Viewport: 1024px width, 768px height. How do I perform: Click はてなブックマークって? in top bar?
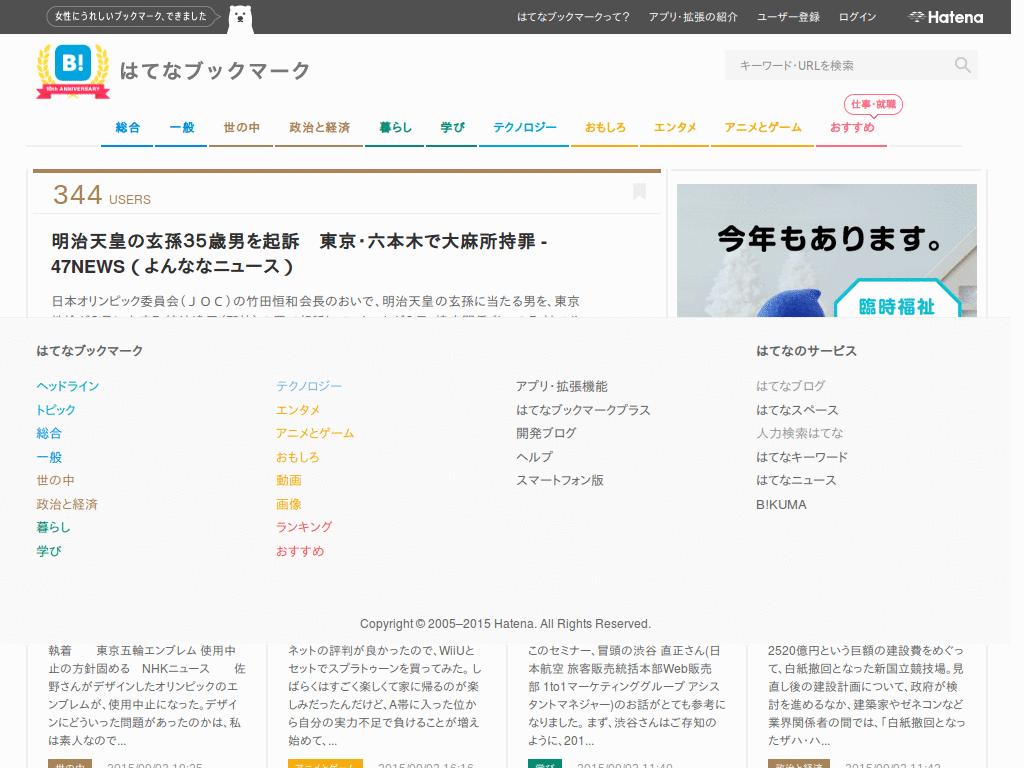(x=573, y=17)
